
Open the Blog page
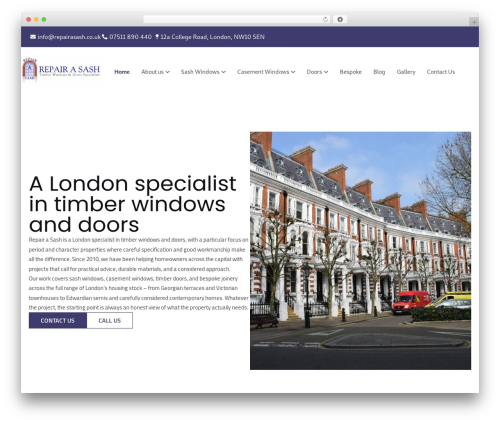click(379, 72)
